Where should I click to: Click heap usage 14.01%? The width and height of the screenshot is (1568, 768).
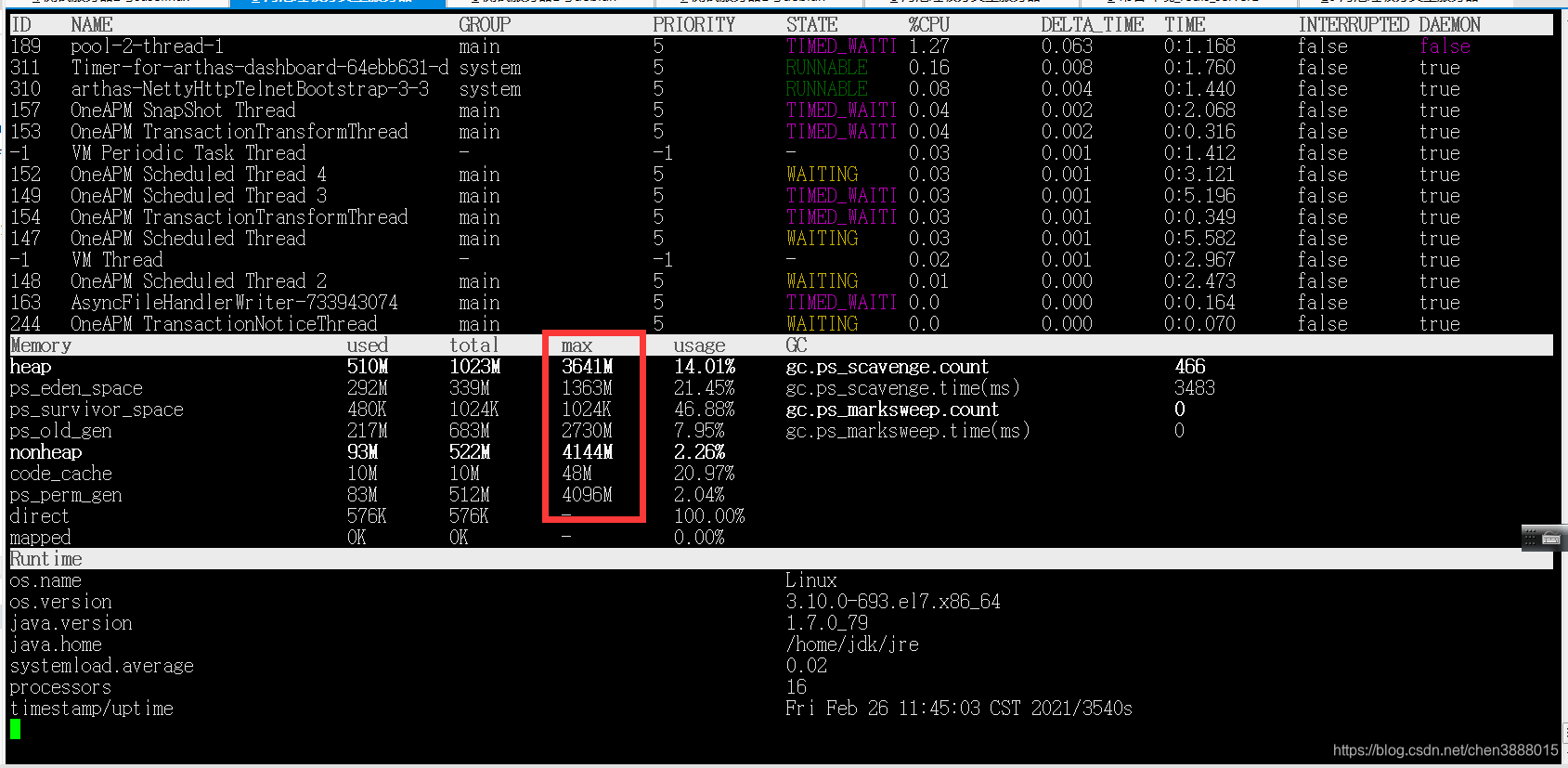[x=705, y=367]
